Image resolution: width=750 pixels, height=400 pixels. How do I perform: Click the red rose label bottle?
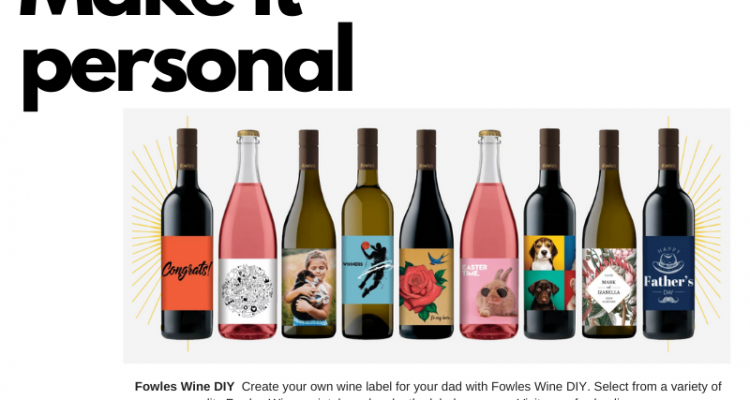(427, 233)
